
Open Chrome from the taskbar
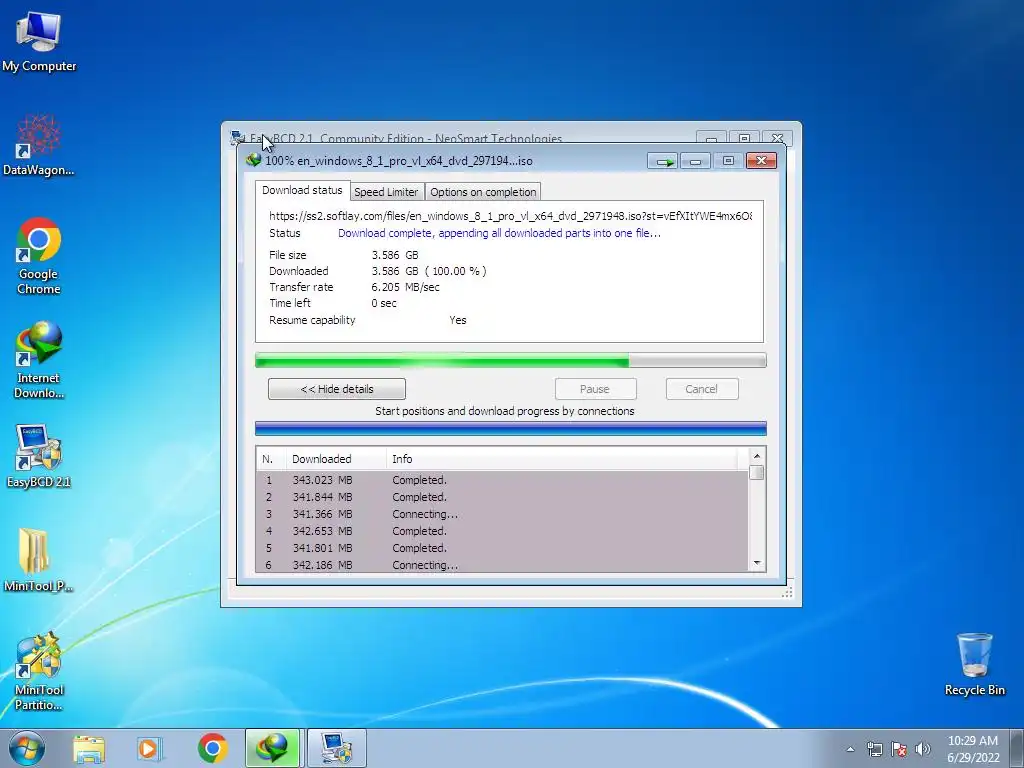coord(212,748)
